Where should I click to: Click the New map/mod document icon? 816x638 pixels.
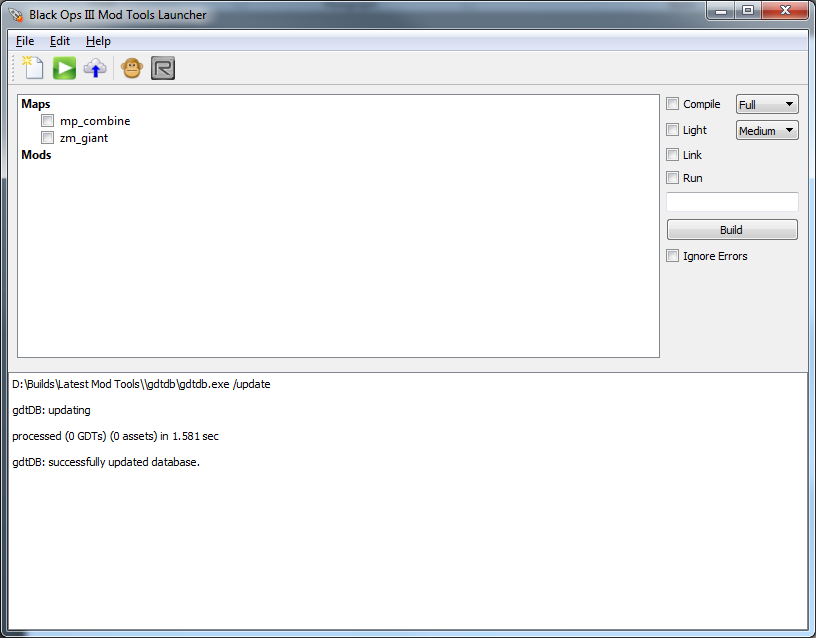pos(33,68)
